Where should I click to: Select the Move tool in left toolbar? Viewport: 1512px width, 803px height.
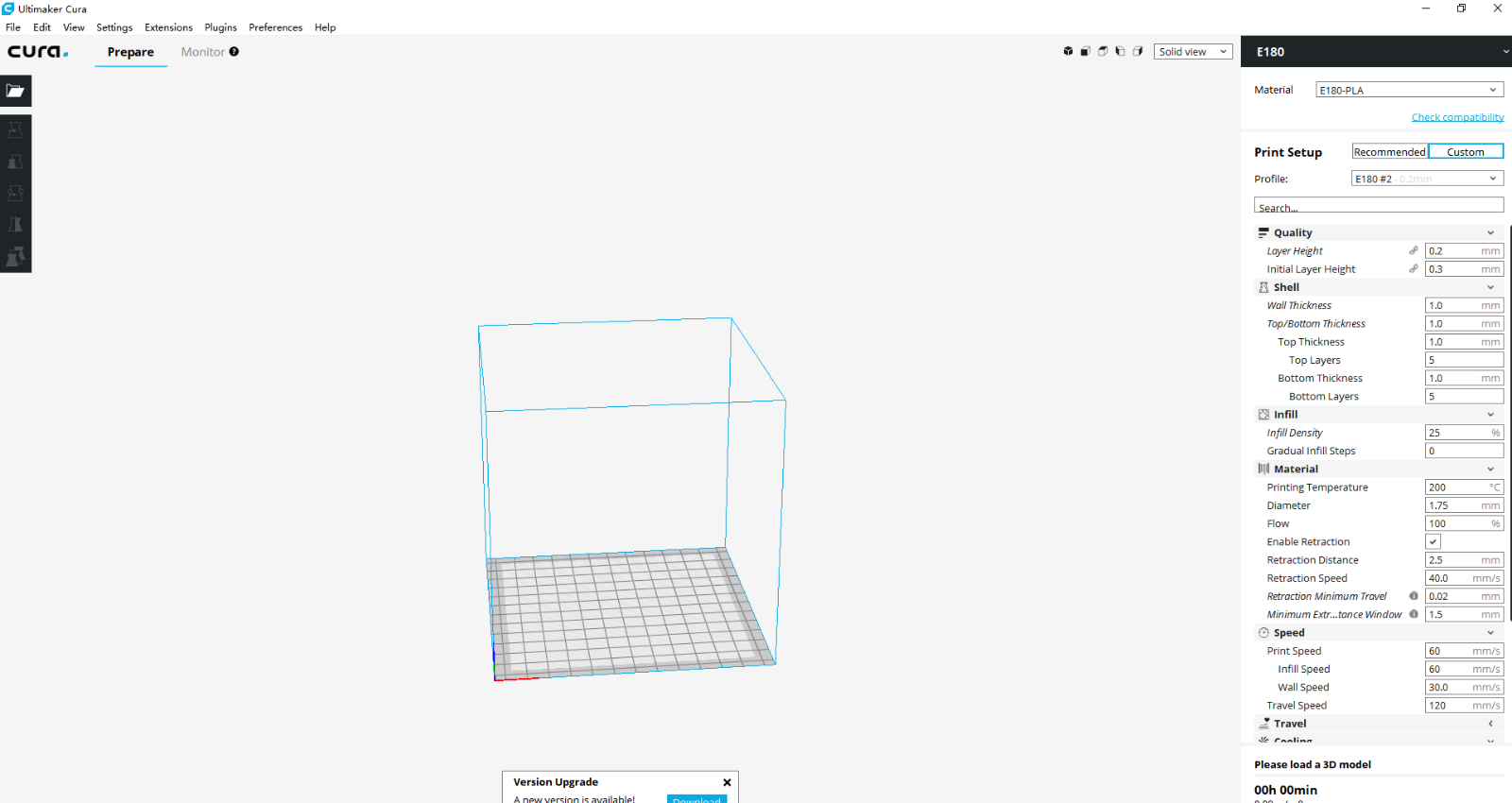click(x=15, y=130)
